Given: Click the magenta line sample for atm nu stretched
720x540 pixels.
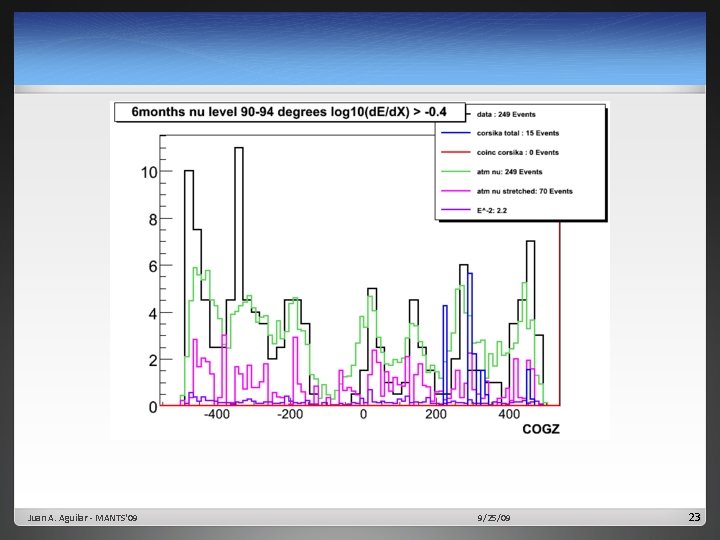Looking at the screenshot, I should coord(456,191).
